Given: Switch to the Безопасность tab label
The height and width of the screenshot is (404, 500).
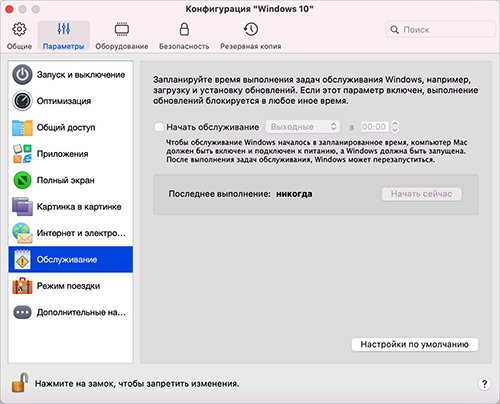Looking at the screenshot, I should click(184, 46).
